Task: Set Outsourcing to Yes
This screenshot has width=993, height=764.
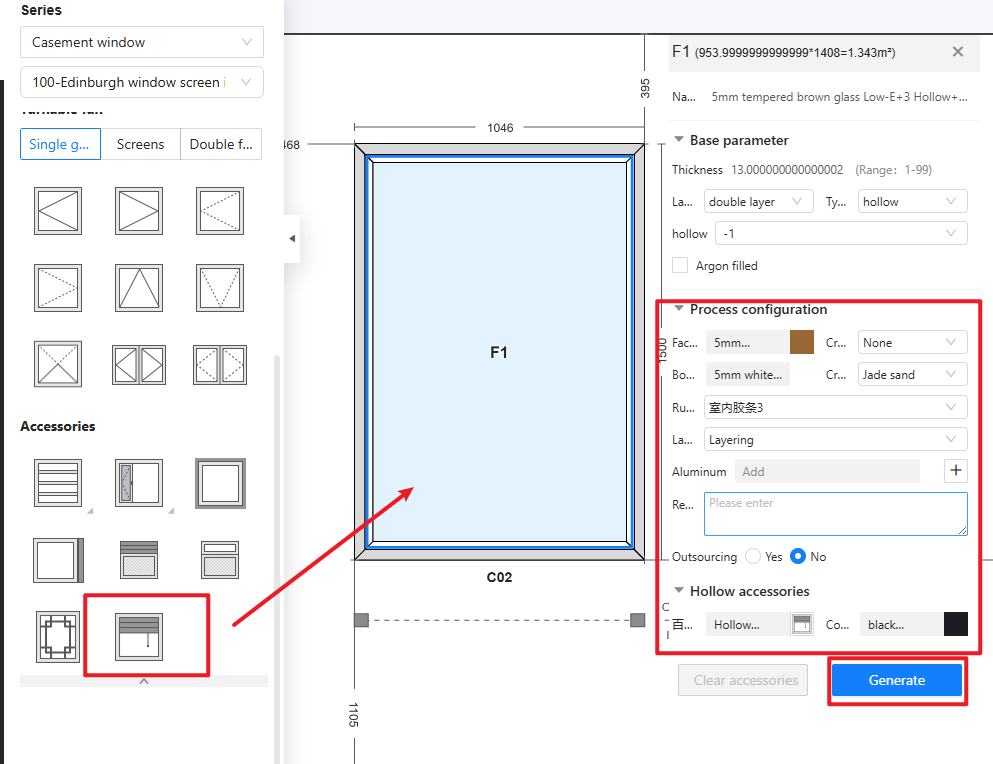Action: tap(753, 557)
